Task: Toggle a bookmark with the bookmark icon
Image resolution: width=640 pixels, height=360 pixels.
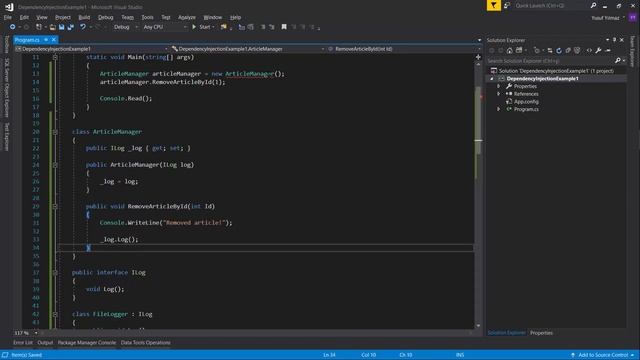Action: 284,27
